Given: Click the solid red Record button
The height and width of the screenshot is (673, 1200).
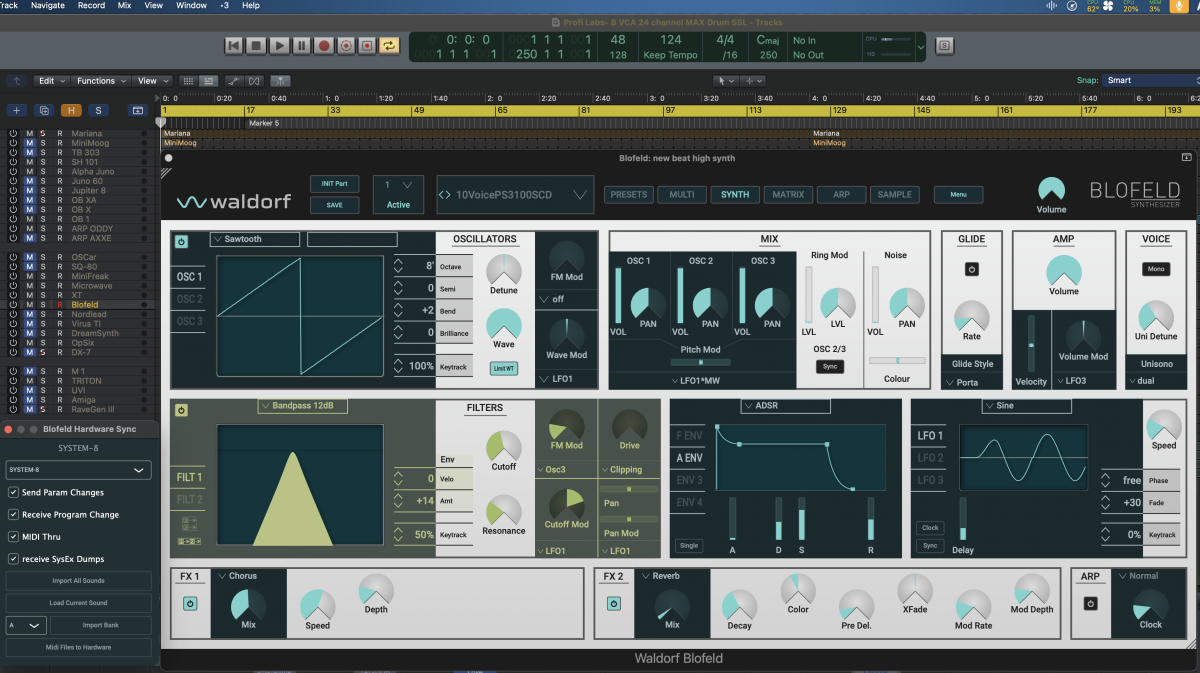Looking at the screenshot, I should tap(324, 45).
